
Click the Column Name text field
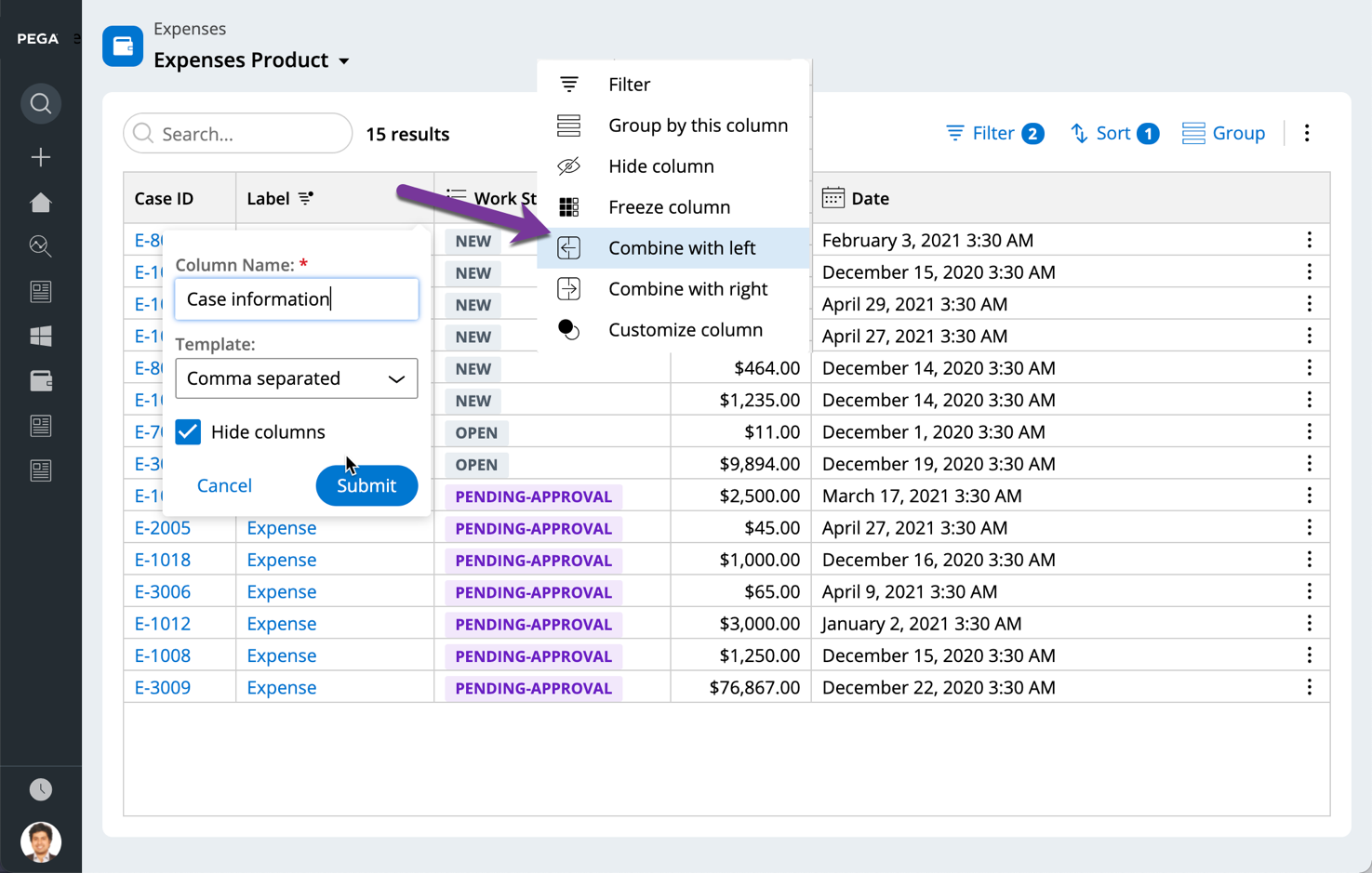coord(296,298)
